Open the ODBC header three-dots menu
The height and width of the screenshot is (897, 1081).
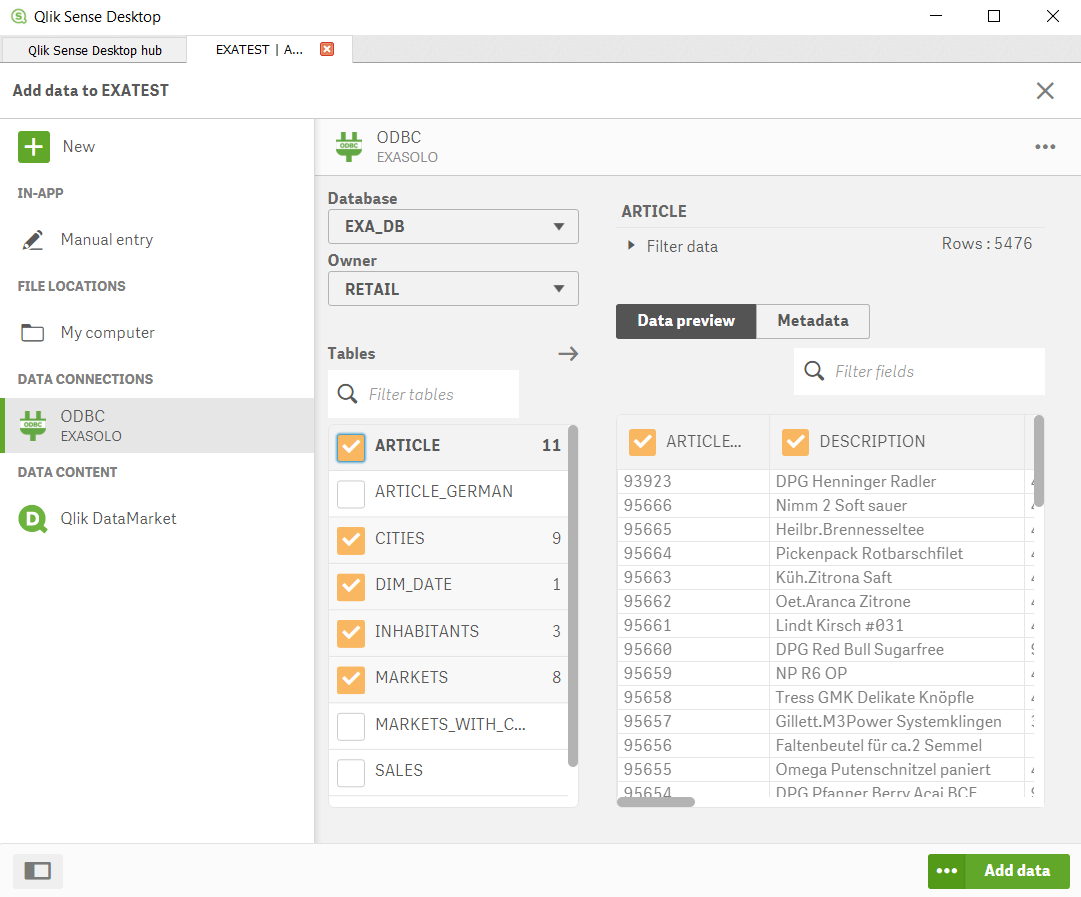coord(1045,147)
